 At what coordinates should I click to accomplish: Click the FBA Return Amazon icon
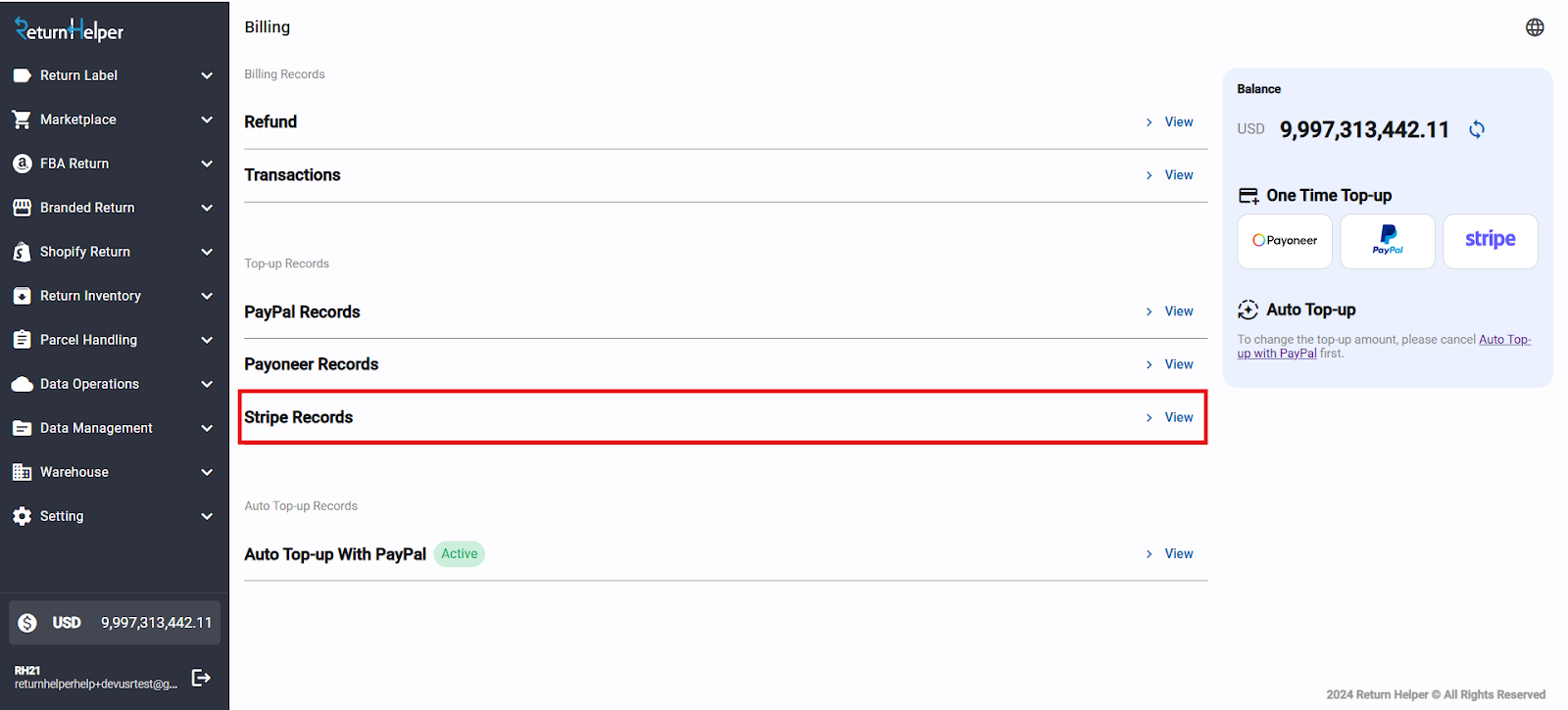click(23, 164)
